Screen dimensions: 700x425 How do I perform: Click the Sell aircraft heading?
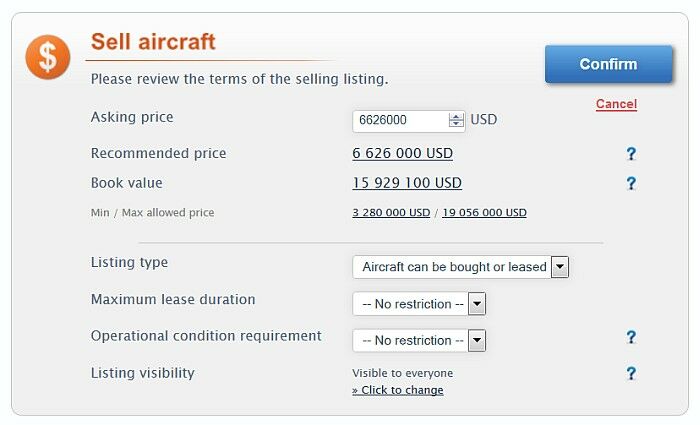coord(153,42)
